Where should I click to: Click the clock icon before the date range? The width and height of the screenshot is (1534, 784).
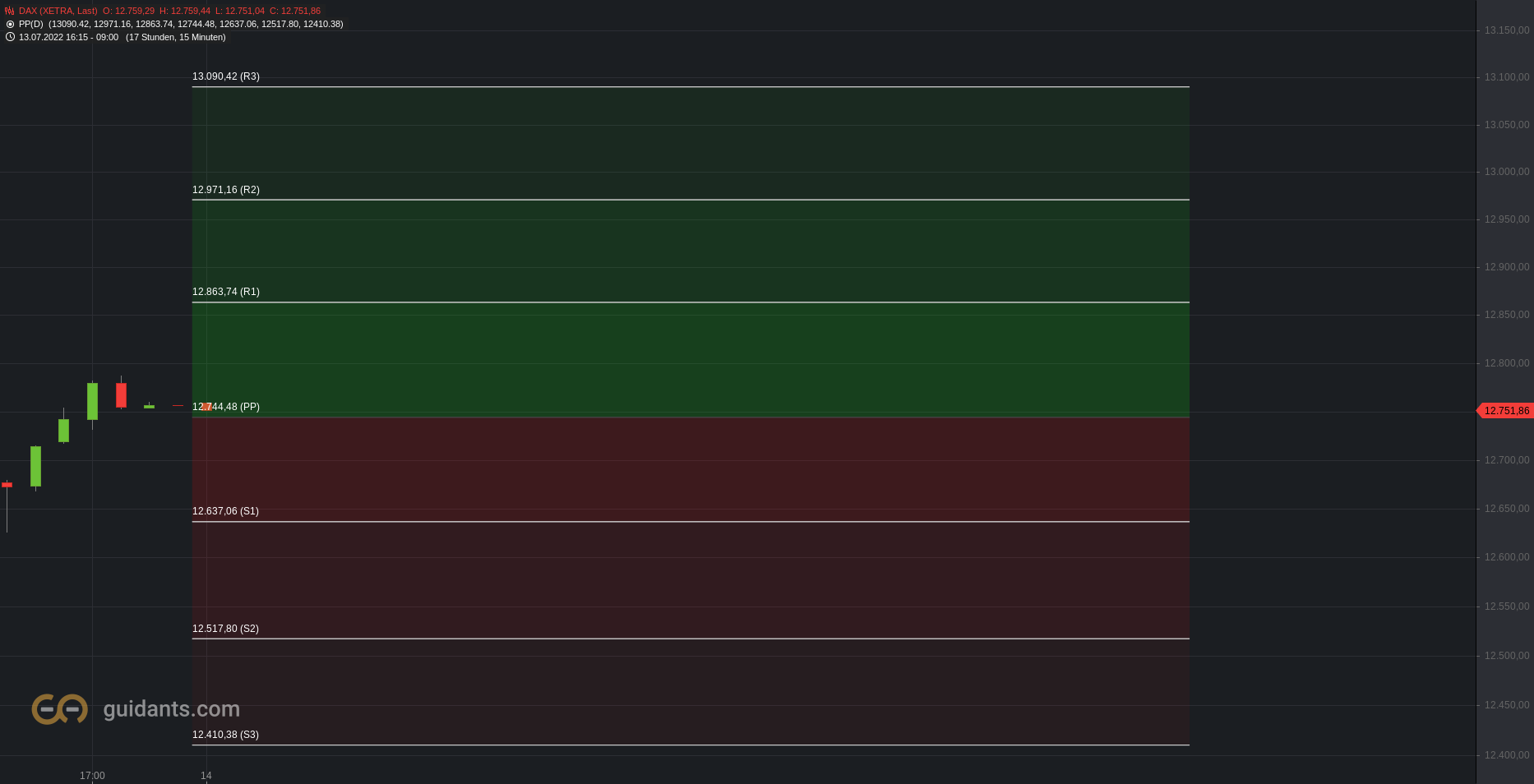point(10,37)
